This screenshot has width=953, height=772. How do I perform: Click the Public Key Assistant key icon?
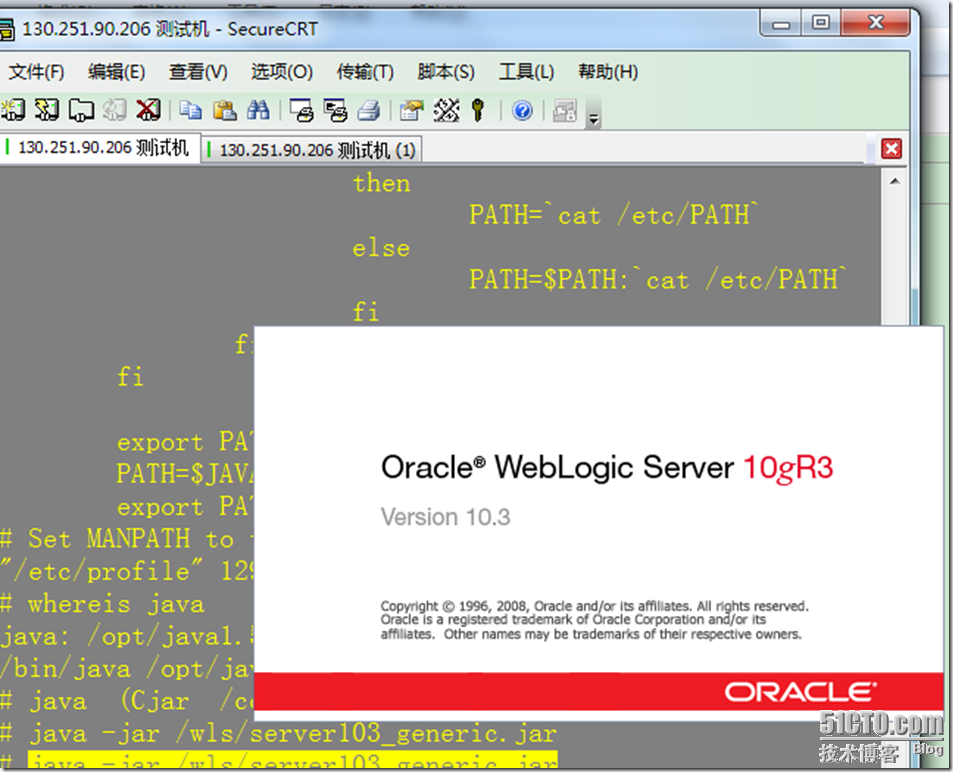coord(478,110)
